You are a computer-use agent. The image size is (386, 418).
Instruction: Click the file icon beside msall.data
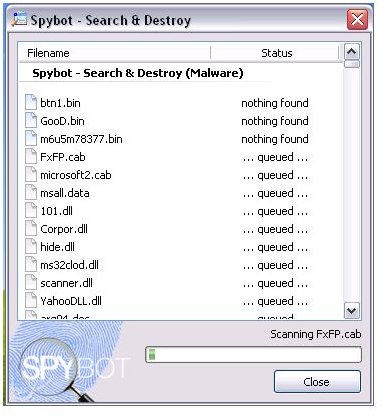(31, 193)
